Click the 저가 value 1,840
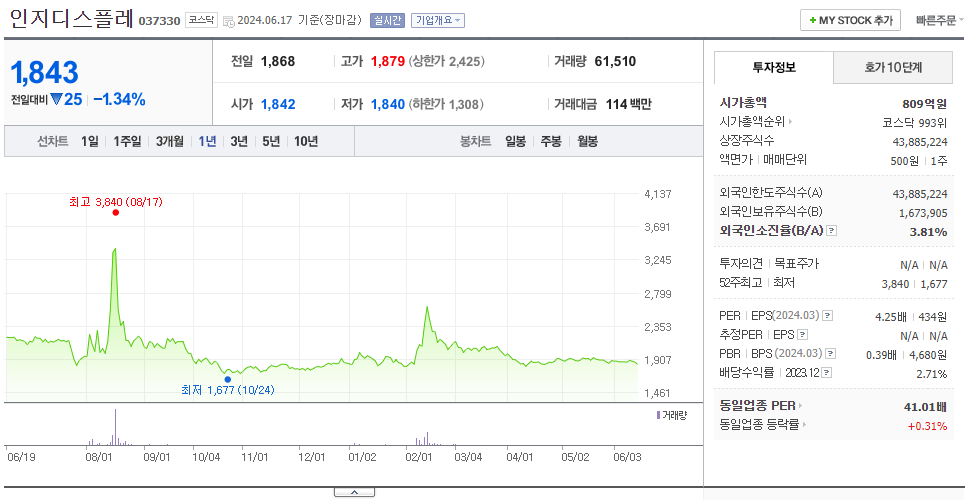This screenshot has width=968, height=500. 388,105
